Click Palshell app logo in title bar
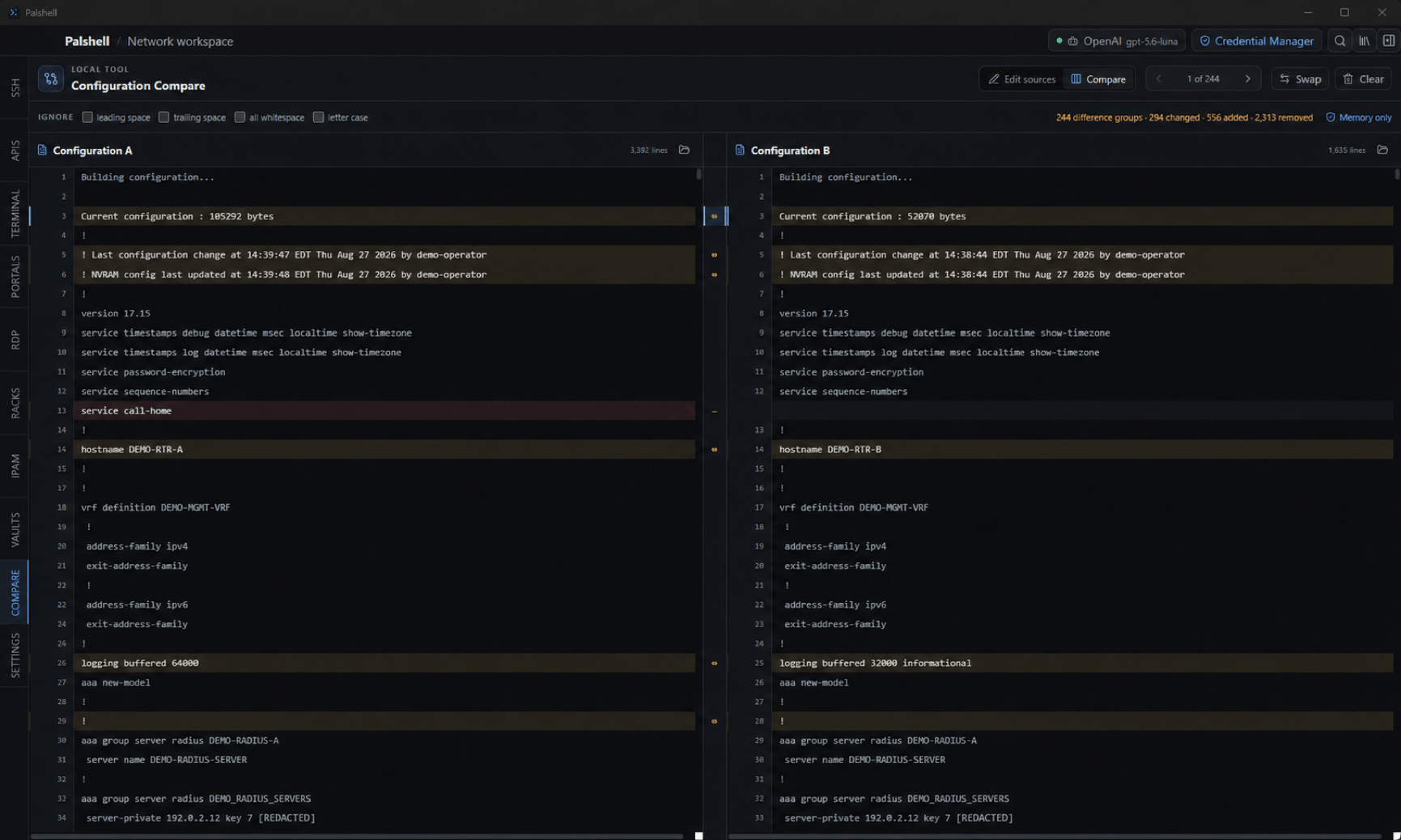 tap(13, 12)
